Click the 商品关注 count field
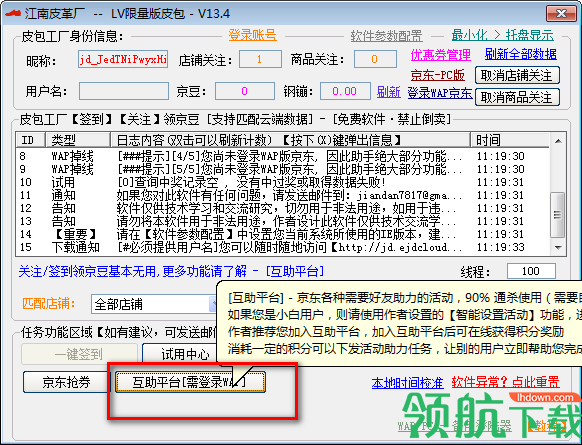This screenshot has height=445, width=582. [x=375, y=59]
